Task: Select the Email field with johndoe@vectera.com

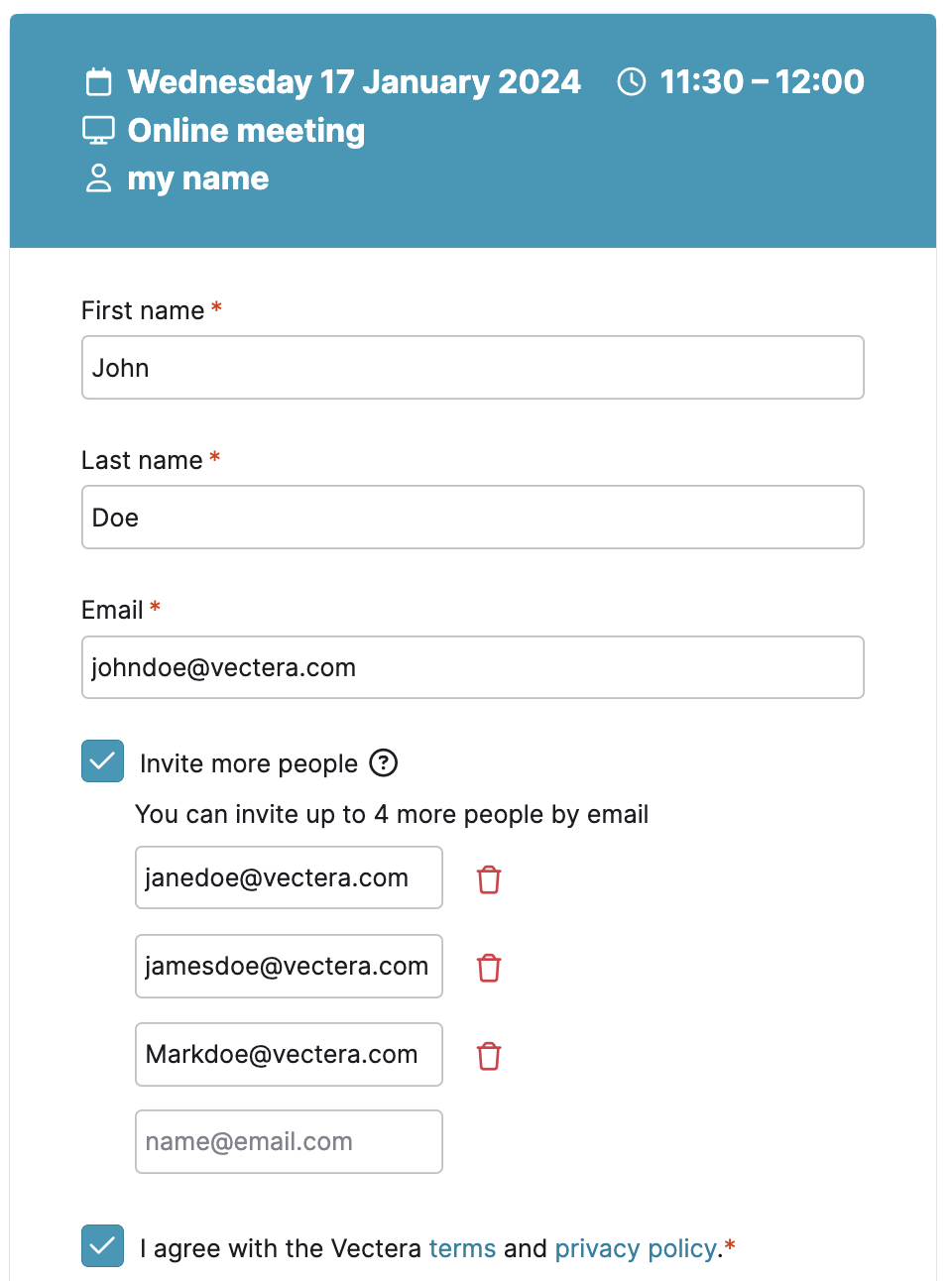Action: point(473,667)
